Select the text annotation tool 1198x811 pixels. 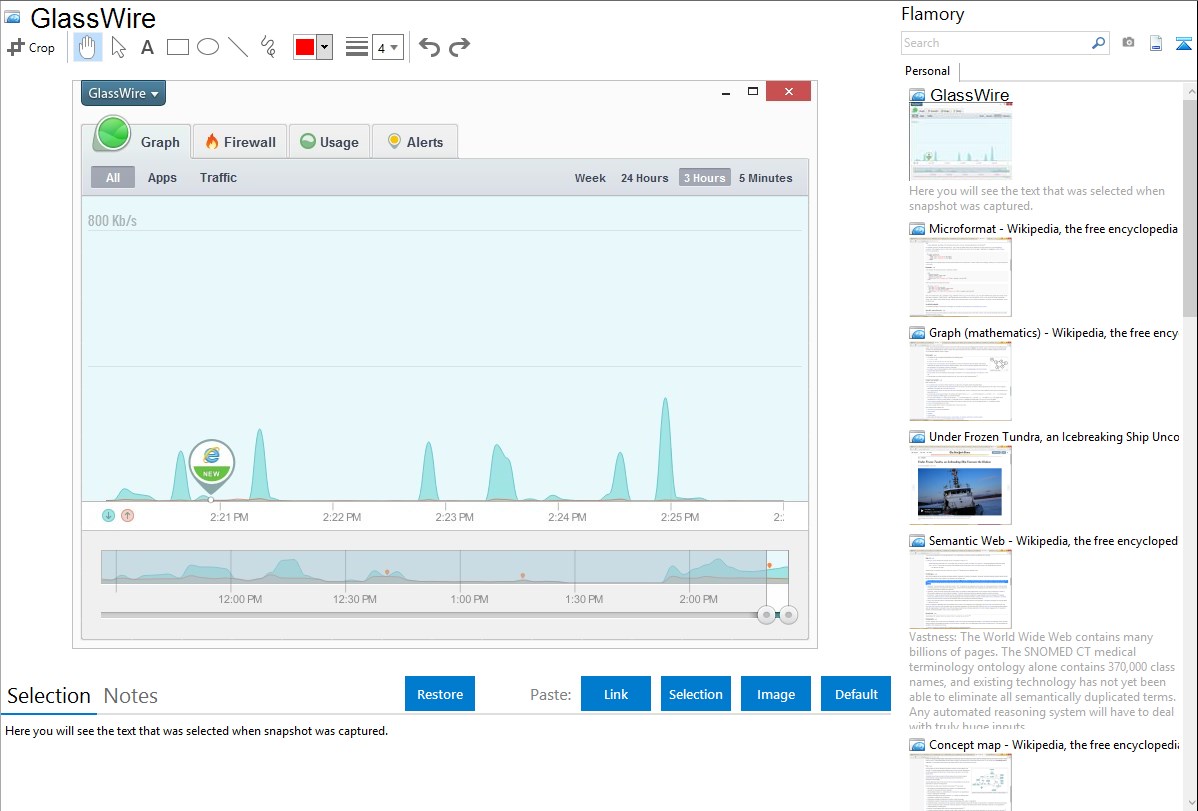pyautogui.click(x=147, y=47)
